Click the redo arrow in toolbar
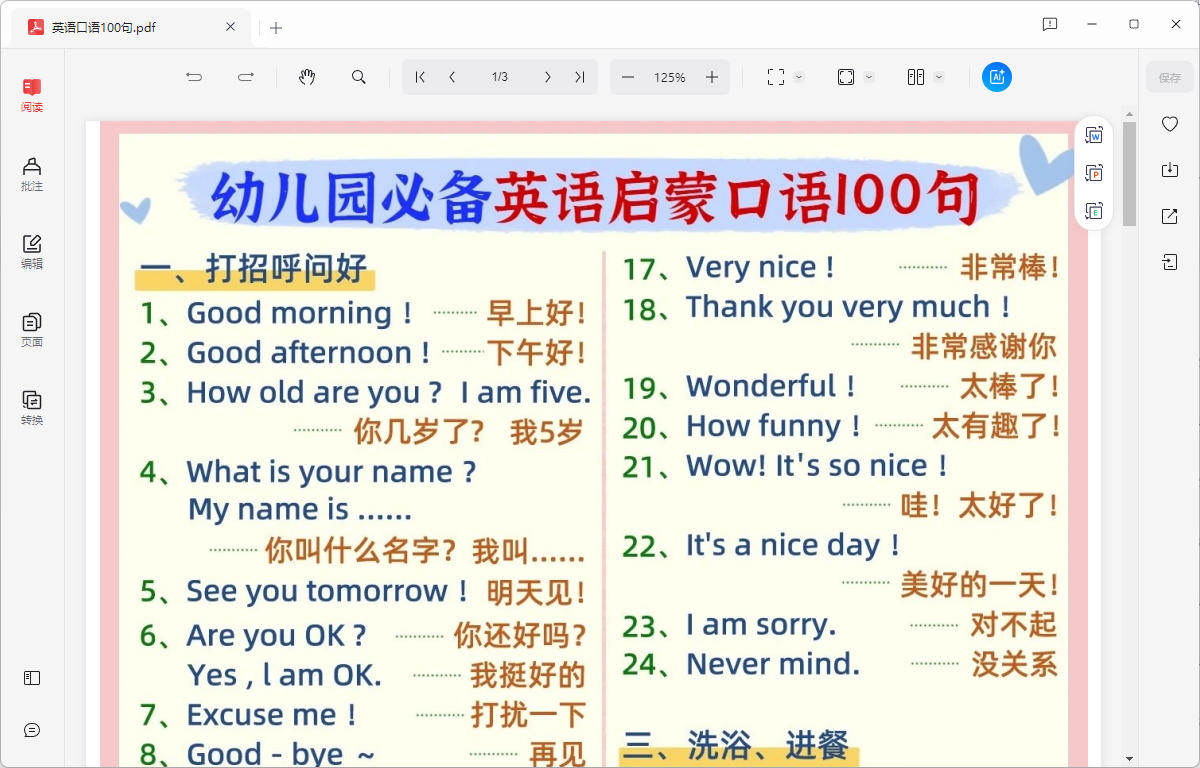Image resolution: width=1200 pixels, height=768 pixels. (246, 77)
